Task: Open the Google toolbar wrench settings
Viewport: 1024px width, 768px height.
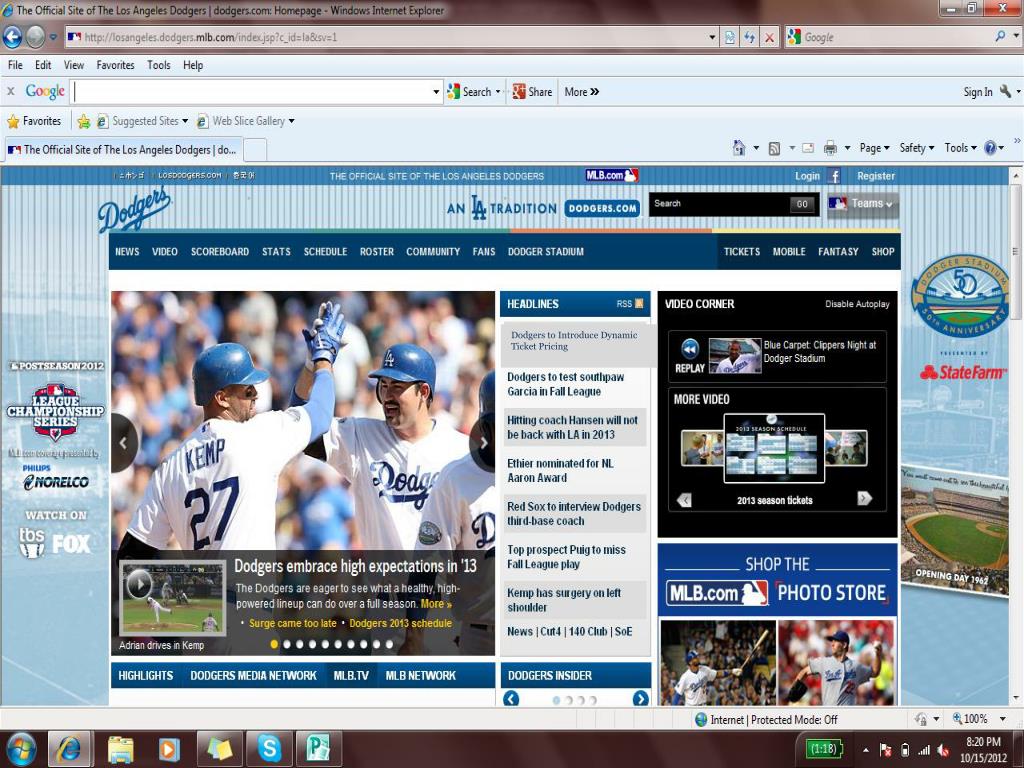Action: tap(1006, 91)
